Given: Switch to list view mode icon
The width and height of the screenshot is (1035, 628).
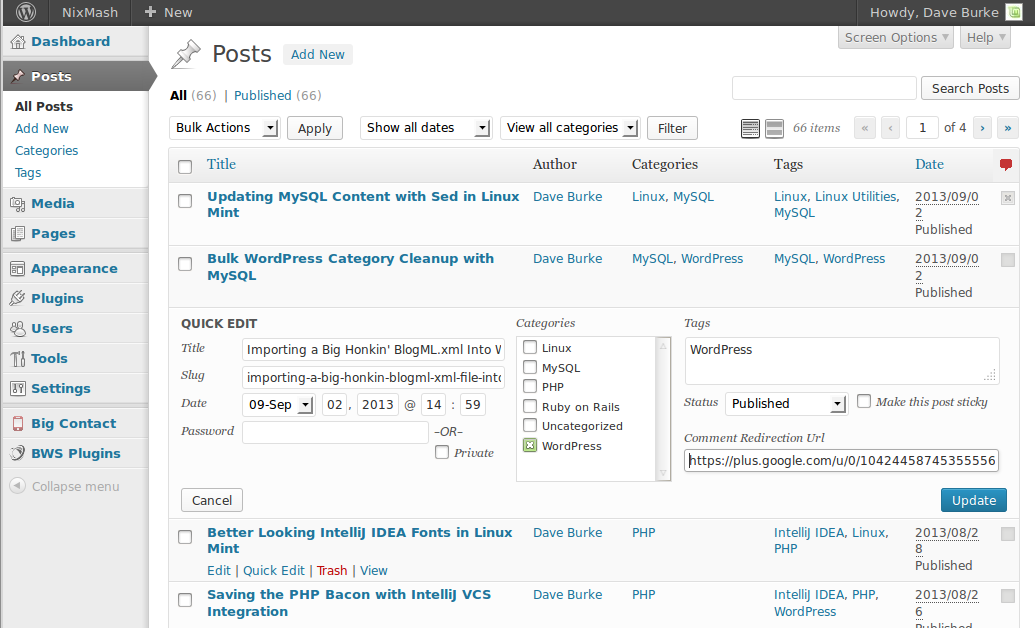Looking at the screenshot, I should coord(750,128).
